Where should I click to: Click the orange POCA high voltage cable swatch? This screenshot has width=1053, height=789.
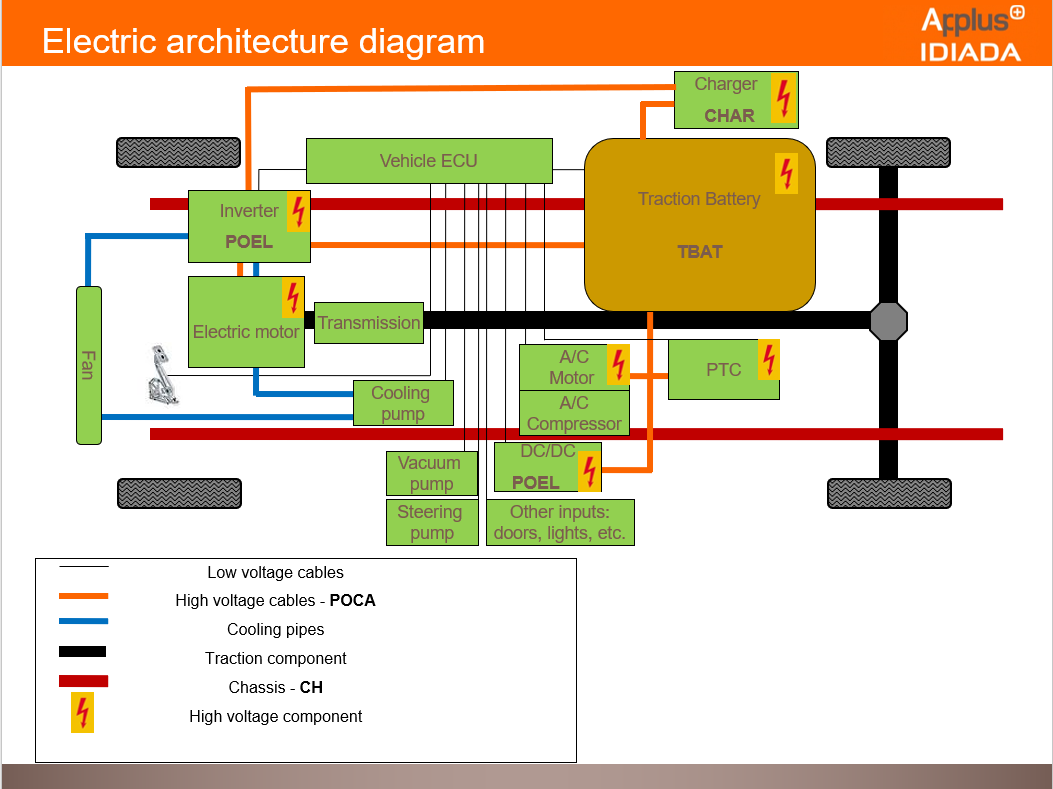pos(84,595)
